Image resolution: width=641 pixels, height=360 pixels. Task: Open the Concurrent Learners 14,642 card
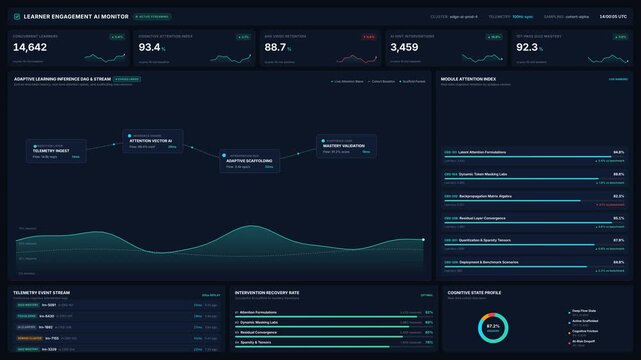68,48
